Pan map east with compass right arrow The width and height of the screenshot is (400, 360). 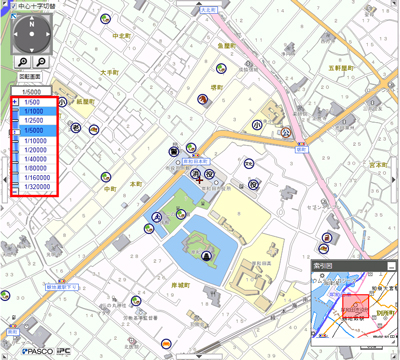48,34
